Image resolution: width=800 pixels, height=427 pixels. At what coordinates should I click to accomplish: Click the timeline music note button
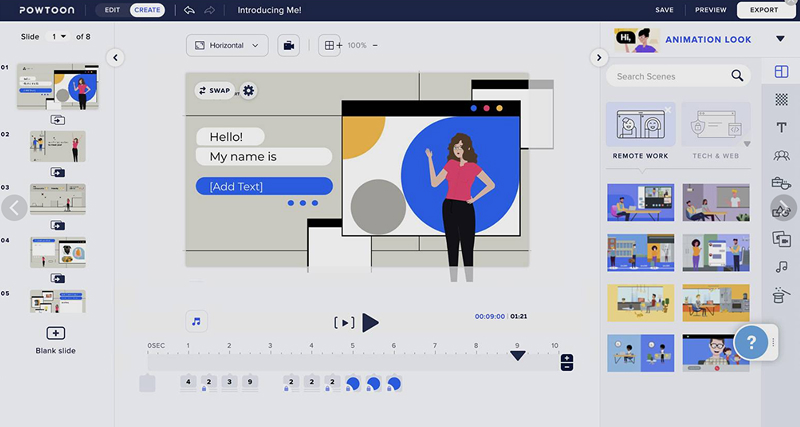196,321
